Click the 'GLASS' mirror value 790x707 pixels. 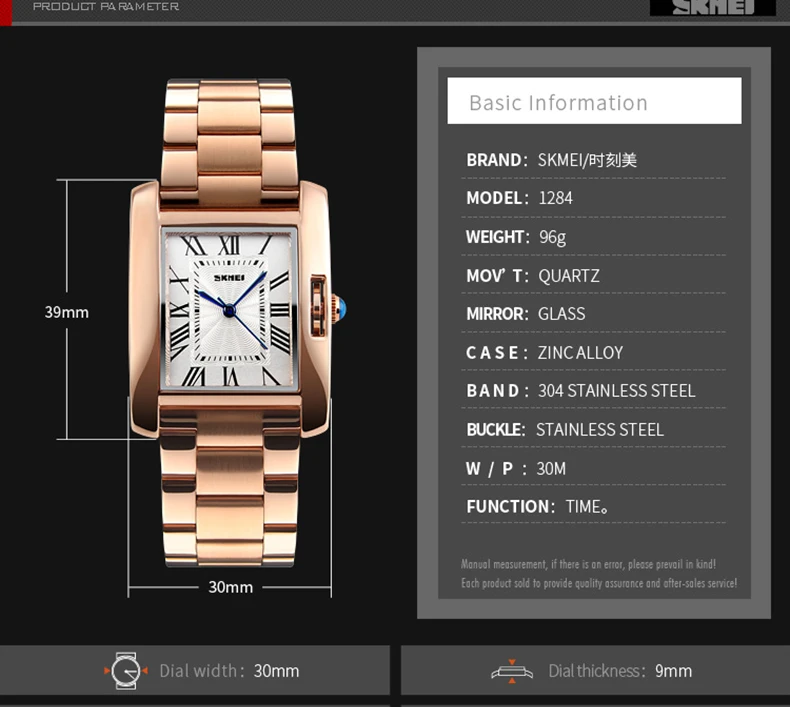pos(562,314)
